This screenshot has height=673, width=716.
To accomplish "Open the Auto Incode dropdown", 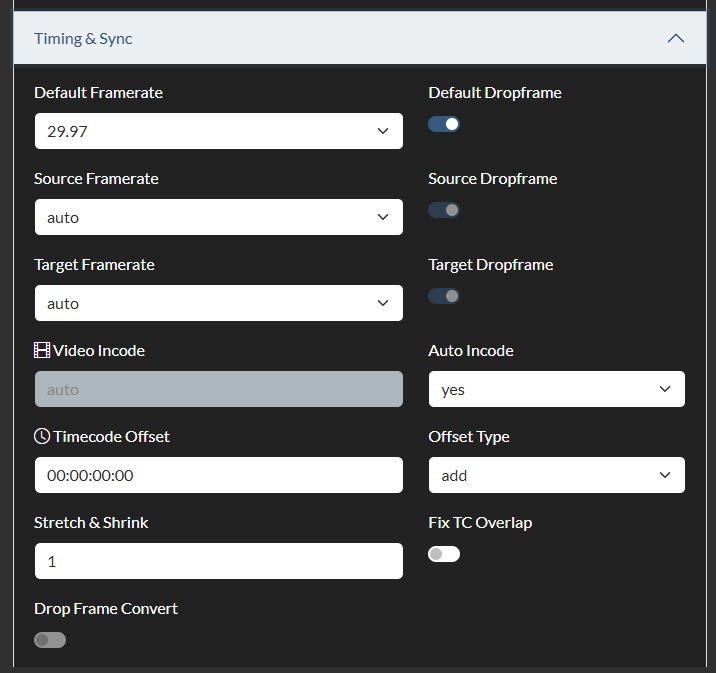I will pyautogui.click(x=557, y=389).
